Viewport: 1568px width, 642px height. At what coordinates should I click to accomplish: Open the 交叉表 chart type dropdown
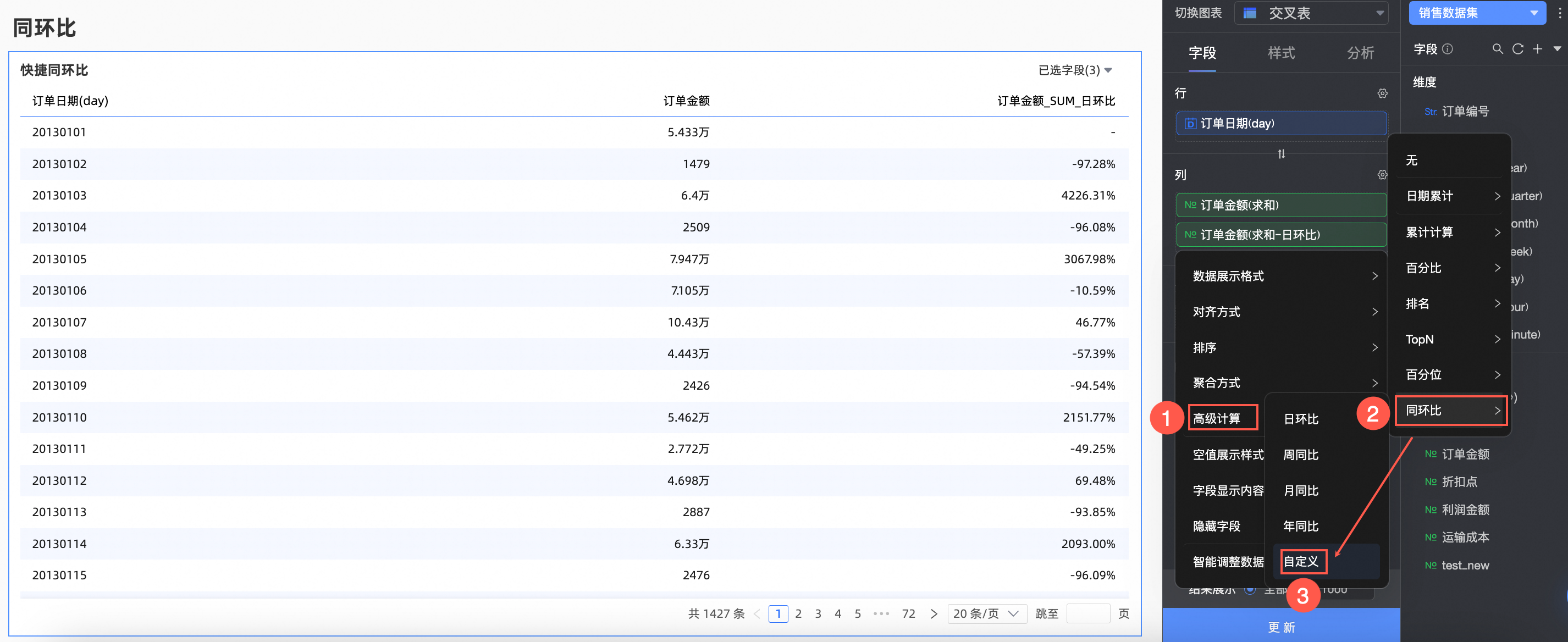pos(1311,13)
